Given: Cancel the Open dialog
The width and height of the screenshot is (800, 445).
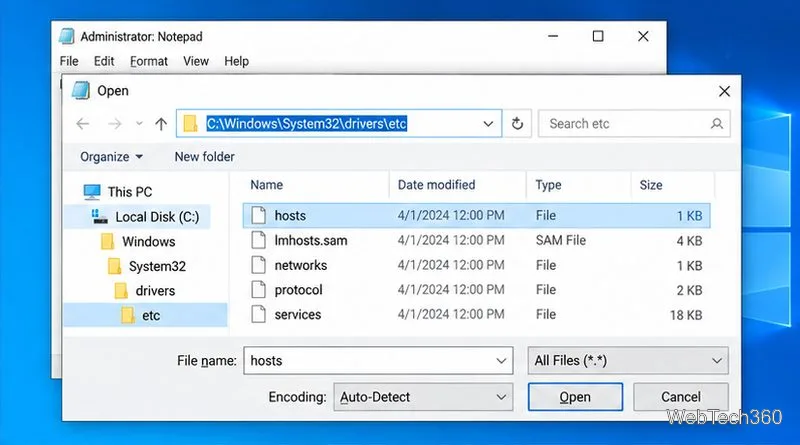Looking at the screenshot, I should (681, 397).
